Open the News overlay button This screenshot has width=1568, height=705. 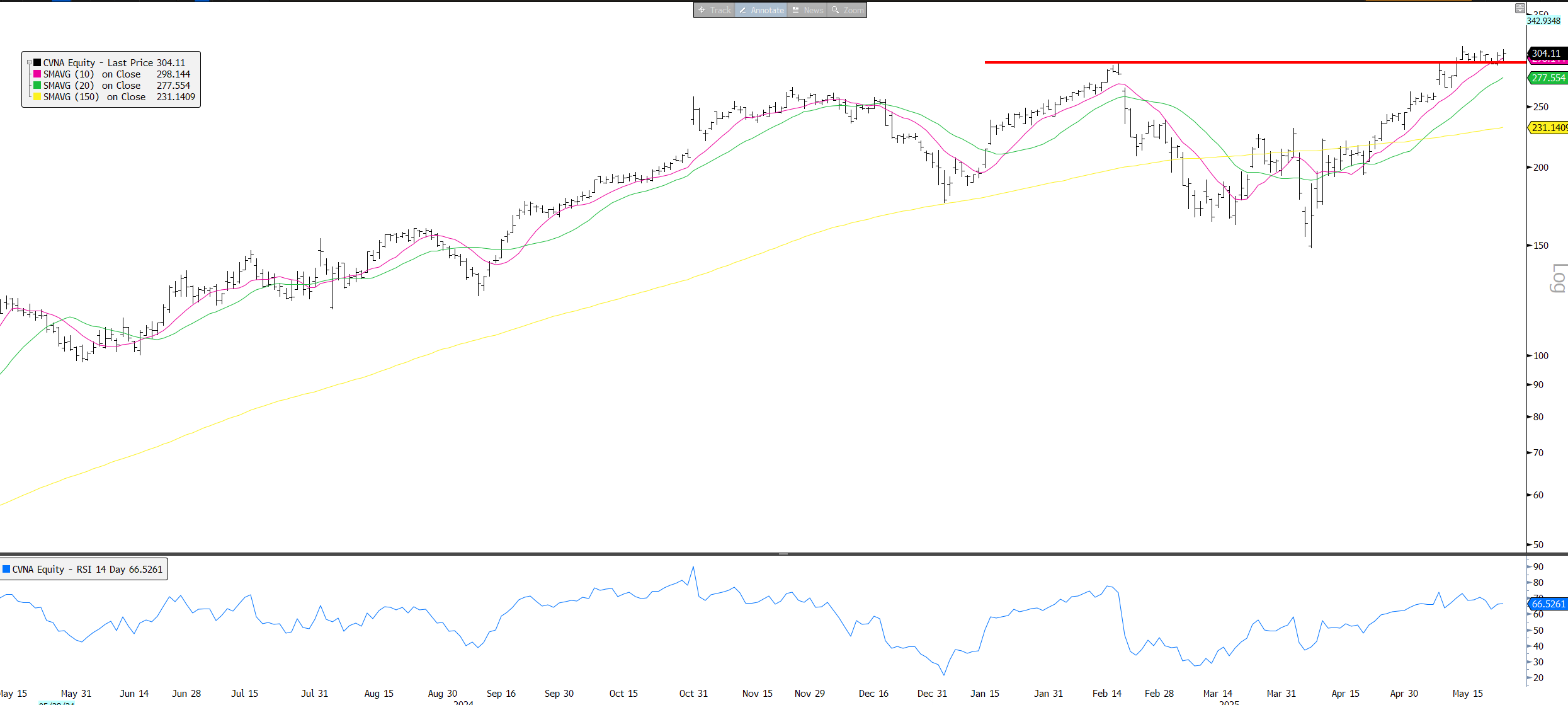click(x=807, y=10)
